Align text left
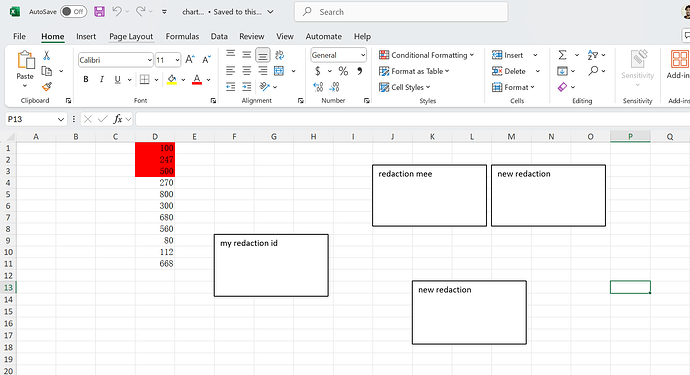Image resolution: width=690 pixels, height=375 pixels. click(230, 70)
